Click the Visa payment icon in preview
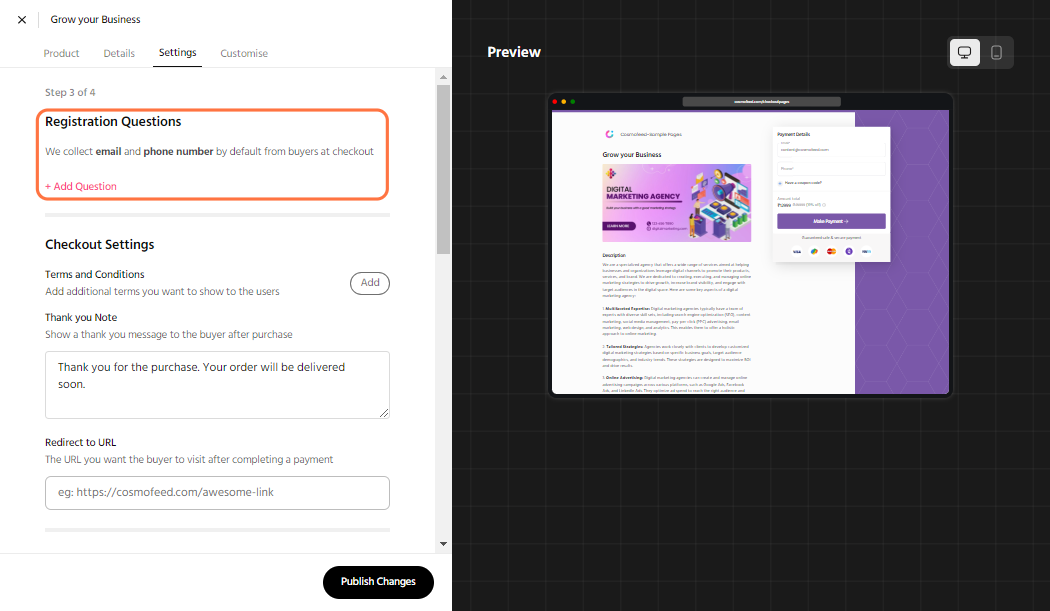Viewport: 1050px width, 611px height. (797, 251)
